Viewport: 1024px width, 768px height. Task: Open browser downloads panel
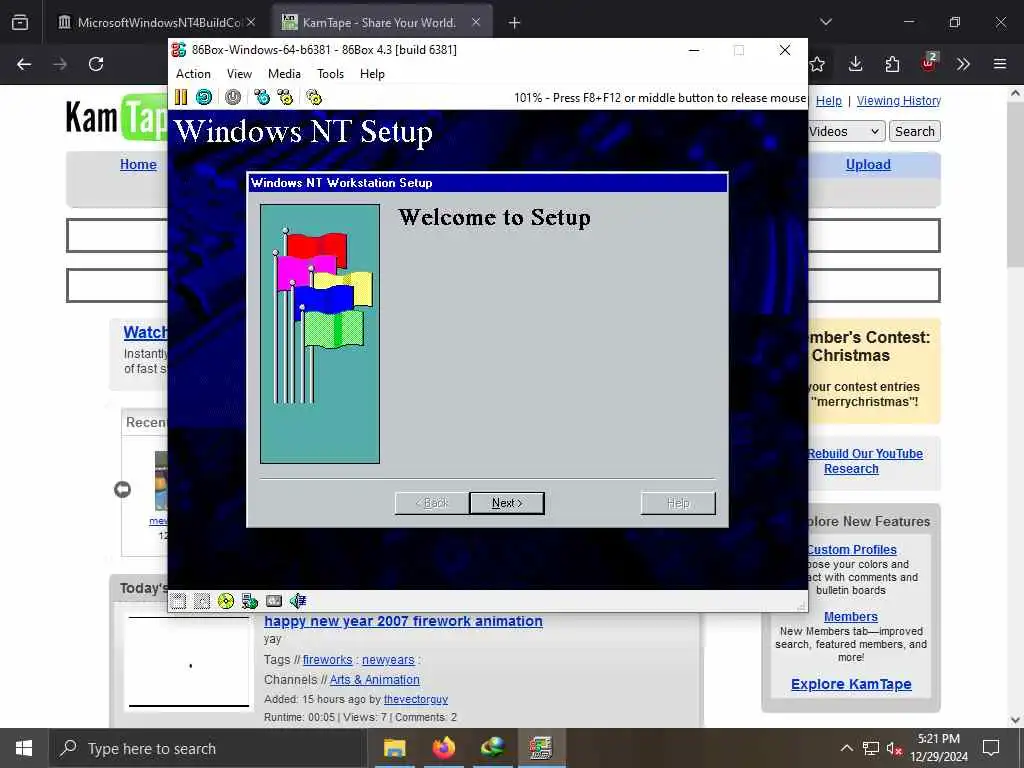click(x=856, y=64)
